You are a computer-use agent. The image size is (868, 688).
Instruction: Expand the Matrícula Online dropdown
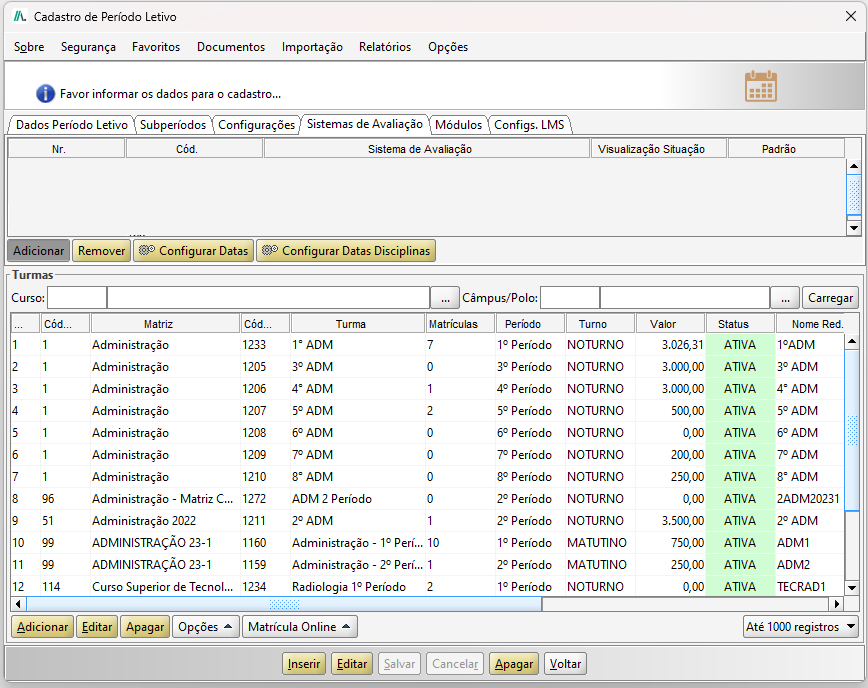pyautogui.click(x=299, y=627)
